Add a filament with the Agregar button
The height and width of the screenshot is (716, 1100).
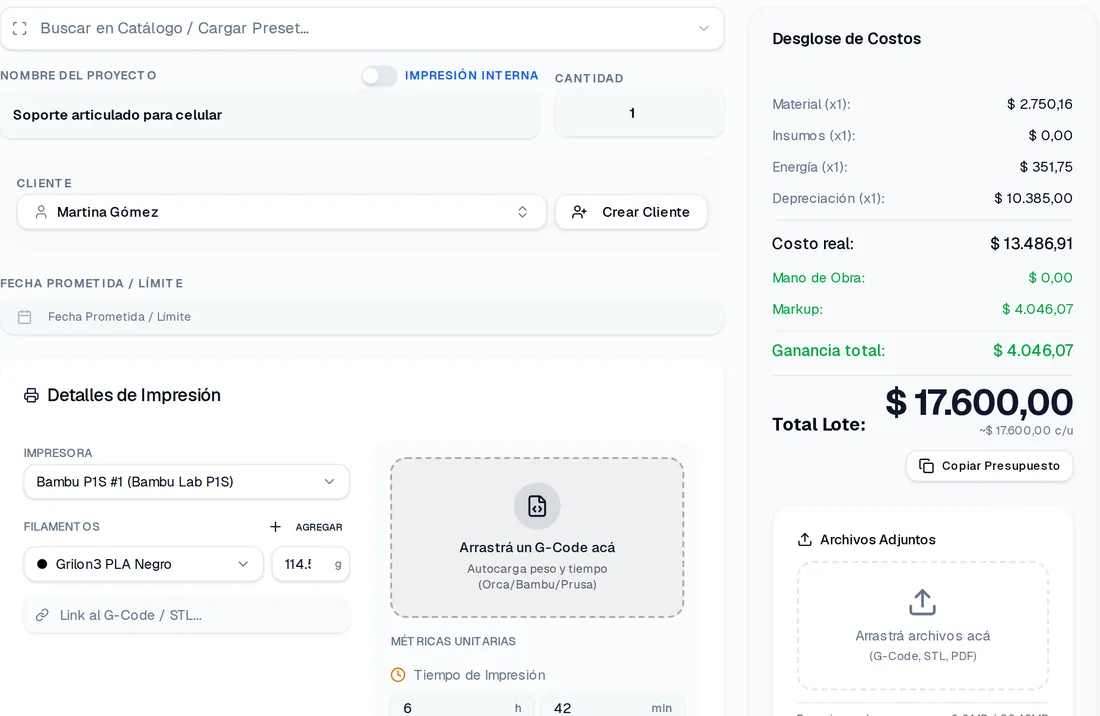pyautogui.click(x=306, y=527)
